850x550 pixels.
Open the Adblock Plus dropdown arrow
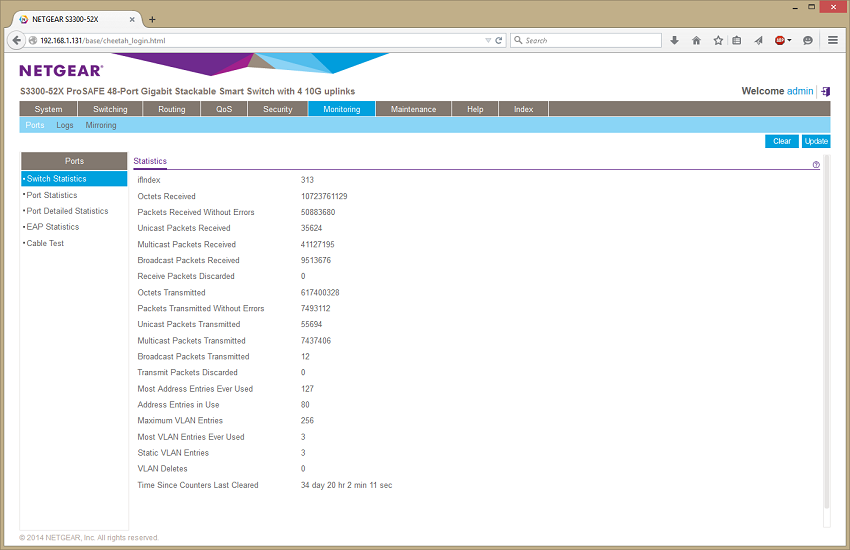tap(789, 40)
